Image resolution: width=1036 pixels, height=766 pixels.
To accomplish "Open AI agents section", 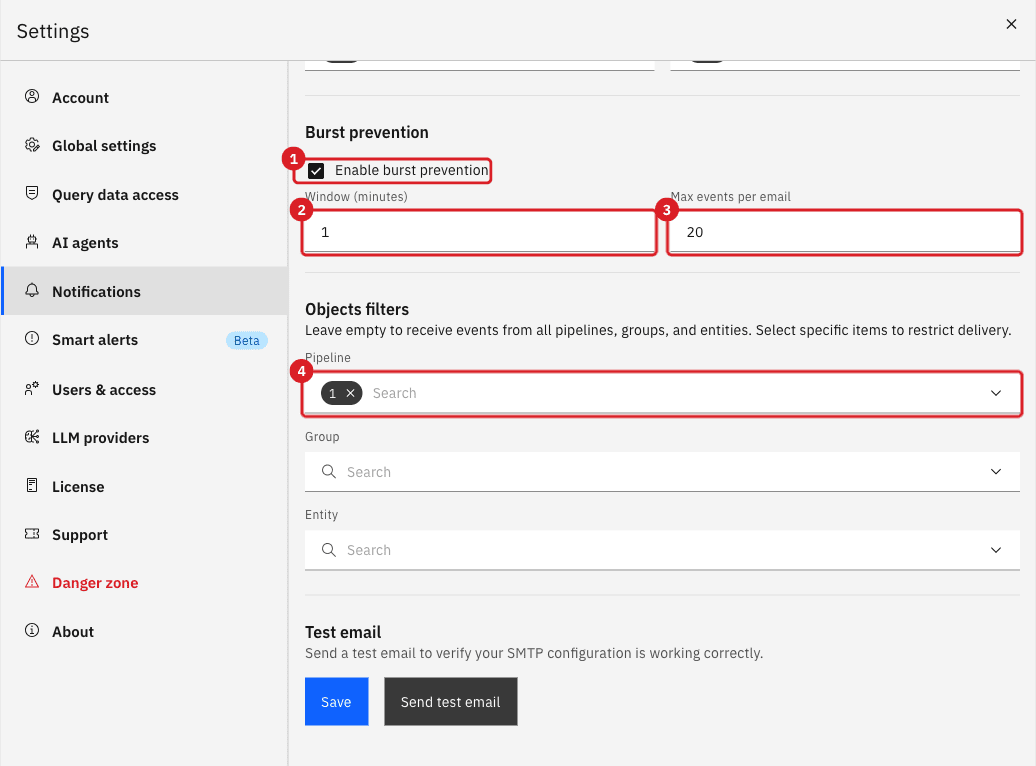I will coord(145,243).
